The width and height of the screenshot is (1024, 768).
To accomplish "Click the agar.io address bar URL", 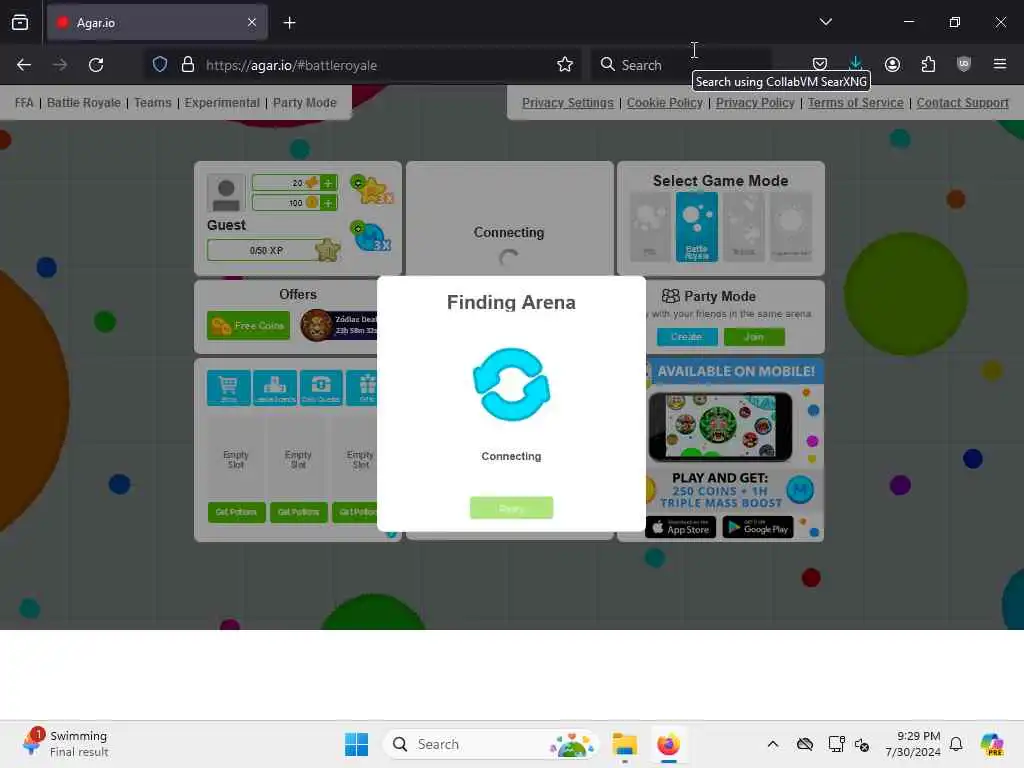I will [291, 65].
